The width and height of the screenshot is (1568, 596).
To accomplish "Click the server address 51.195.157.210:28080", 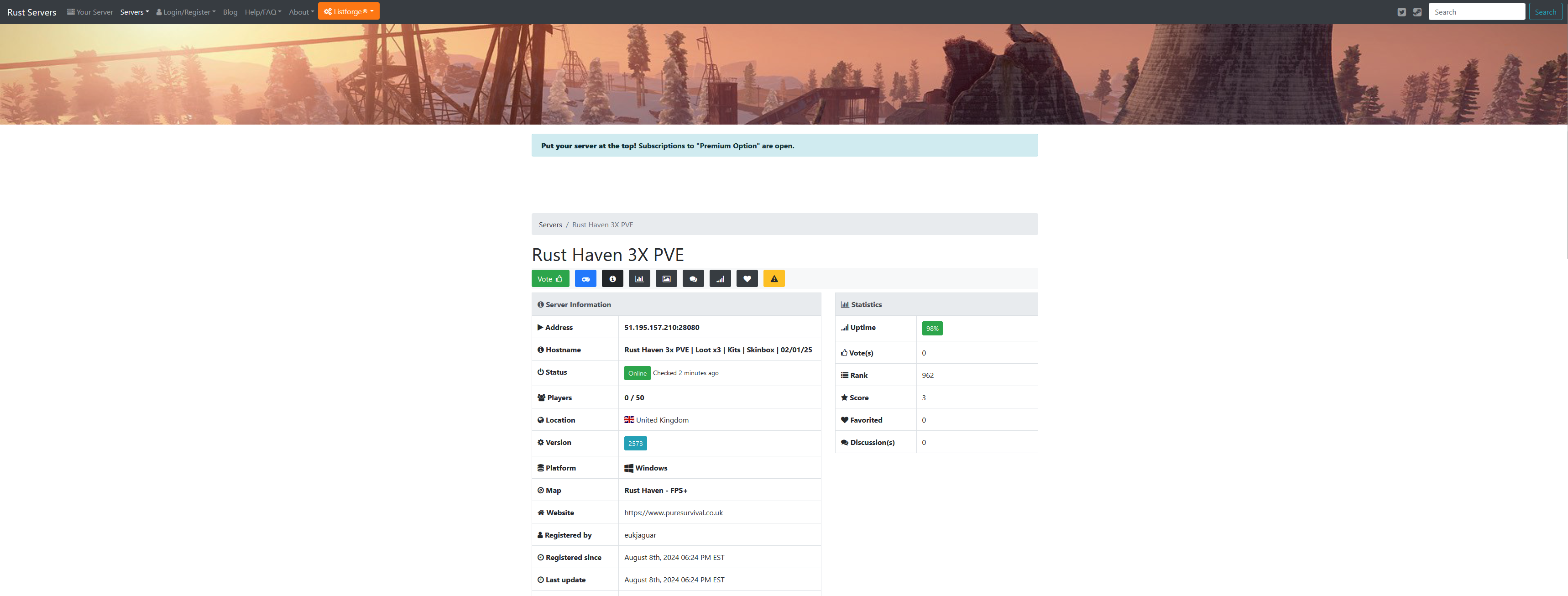I will 662,328.
